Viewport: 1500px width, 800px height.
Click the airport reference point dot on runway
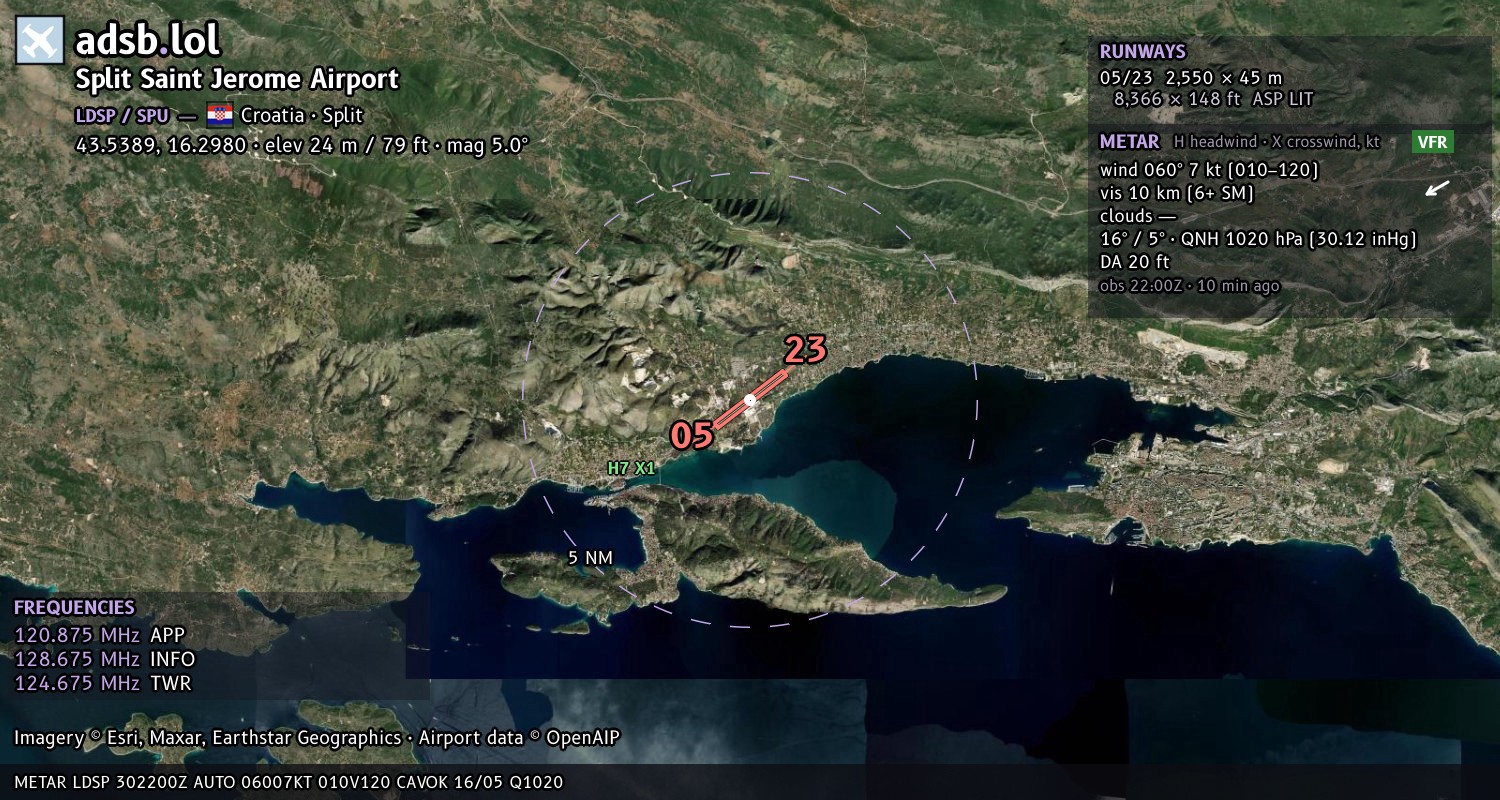[x=750, y=399]
